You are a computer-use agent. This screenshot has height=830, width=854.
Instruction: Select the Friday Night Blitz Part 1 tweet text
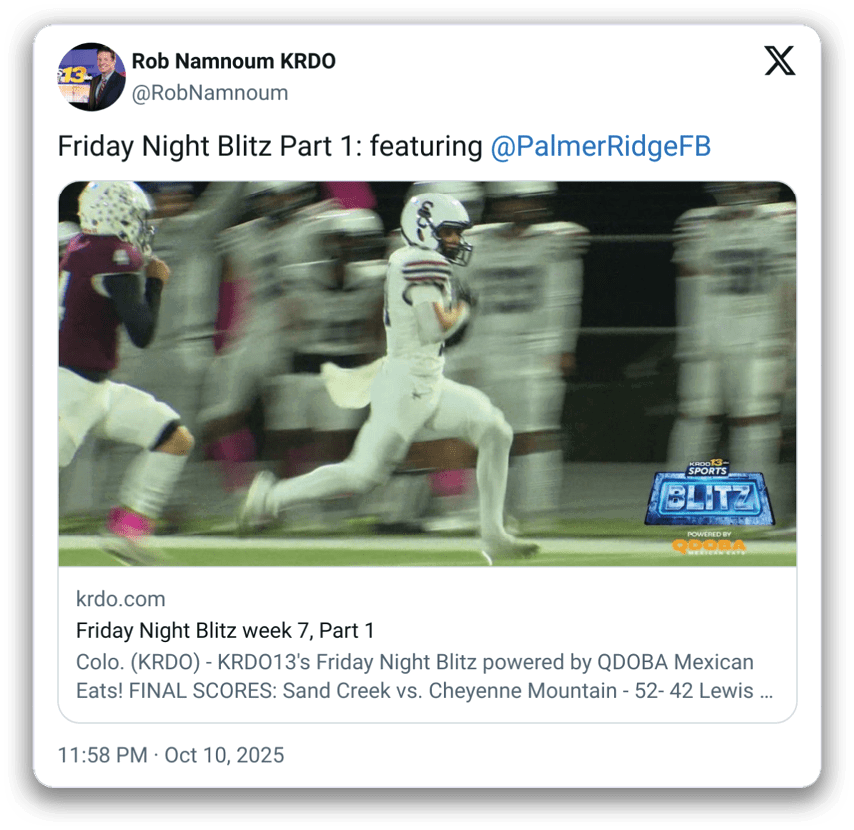coord(384,146)
